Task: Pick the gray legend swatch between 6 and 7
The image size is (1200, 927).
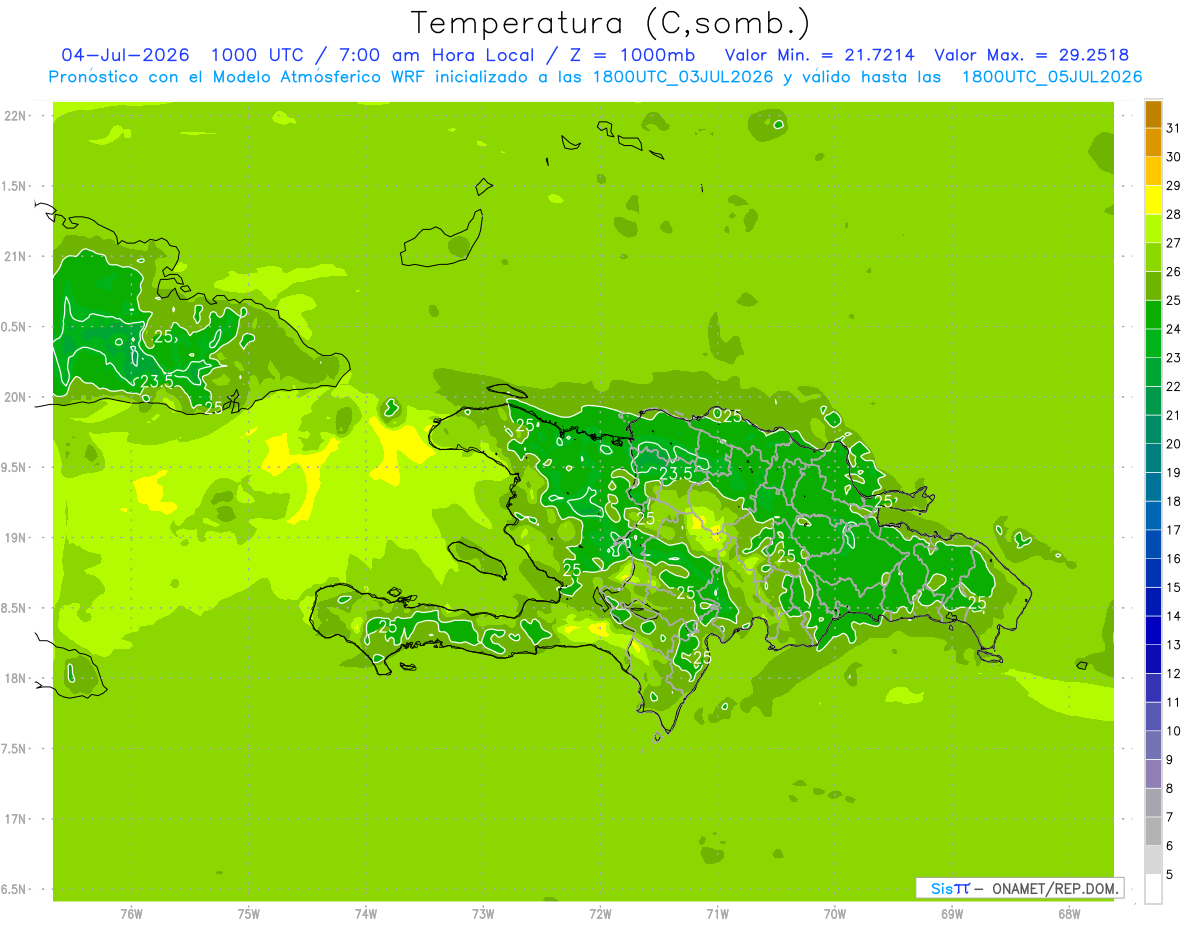Action: click(1153, 832)
